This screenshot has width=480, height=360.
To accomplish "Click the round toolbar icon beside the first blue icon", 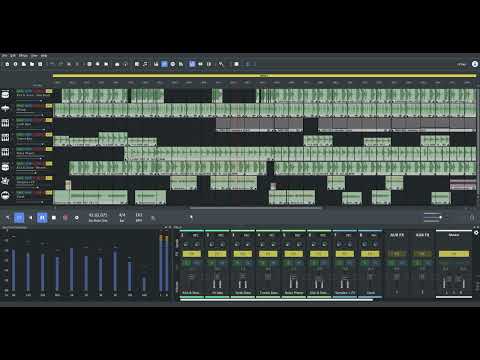I will click(173, 64).
